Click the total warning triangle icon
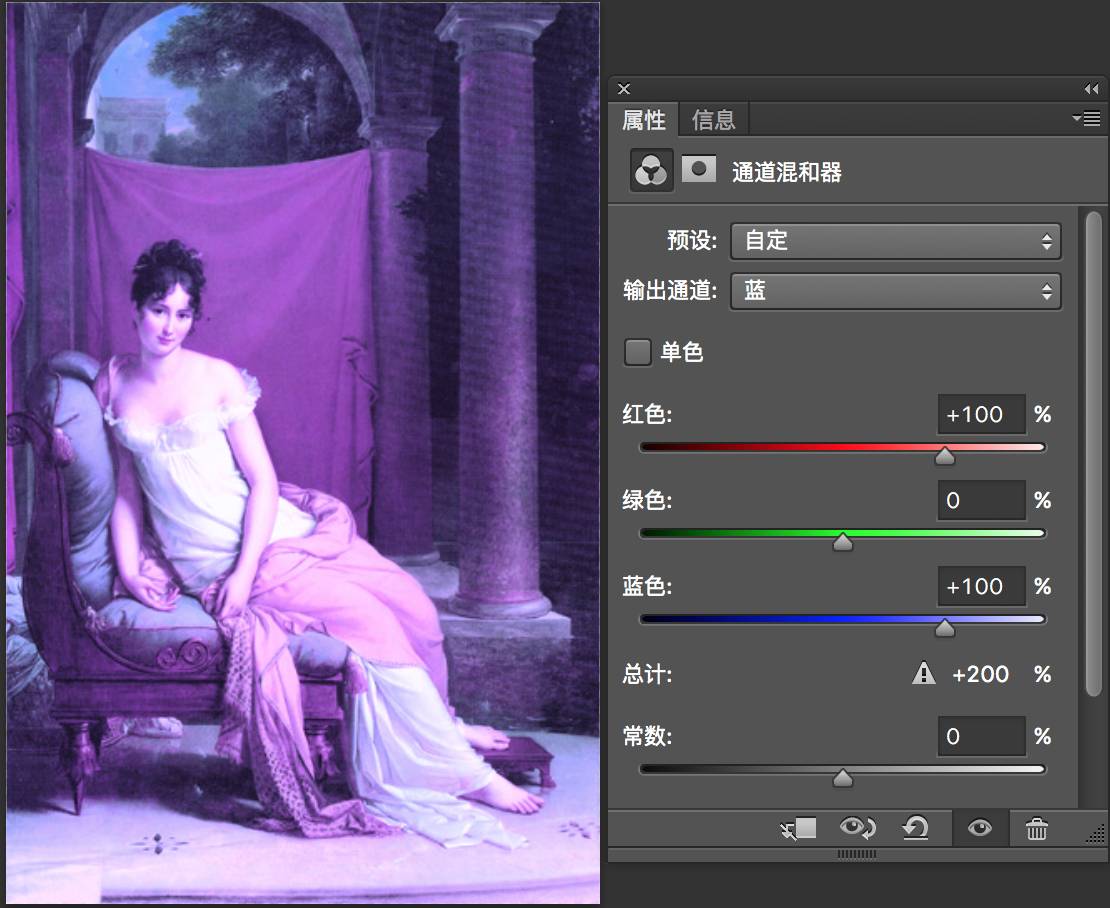The height and width of the screenshot is (908, 1110). click(923, 673)
